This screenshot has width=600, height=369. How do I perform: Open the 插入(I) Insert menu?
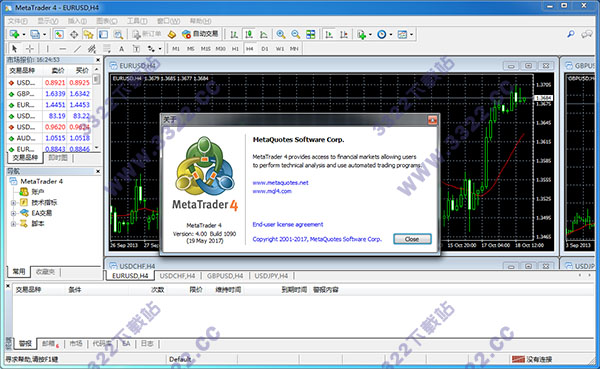pyautogui.click(x=77, y=21)
